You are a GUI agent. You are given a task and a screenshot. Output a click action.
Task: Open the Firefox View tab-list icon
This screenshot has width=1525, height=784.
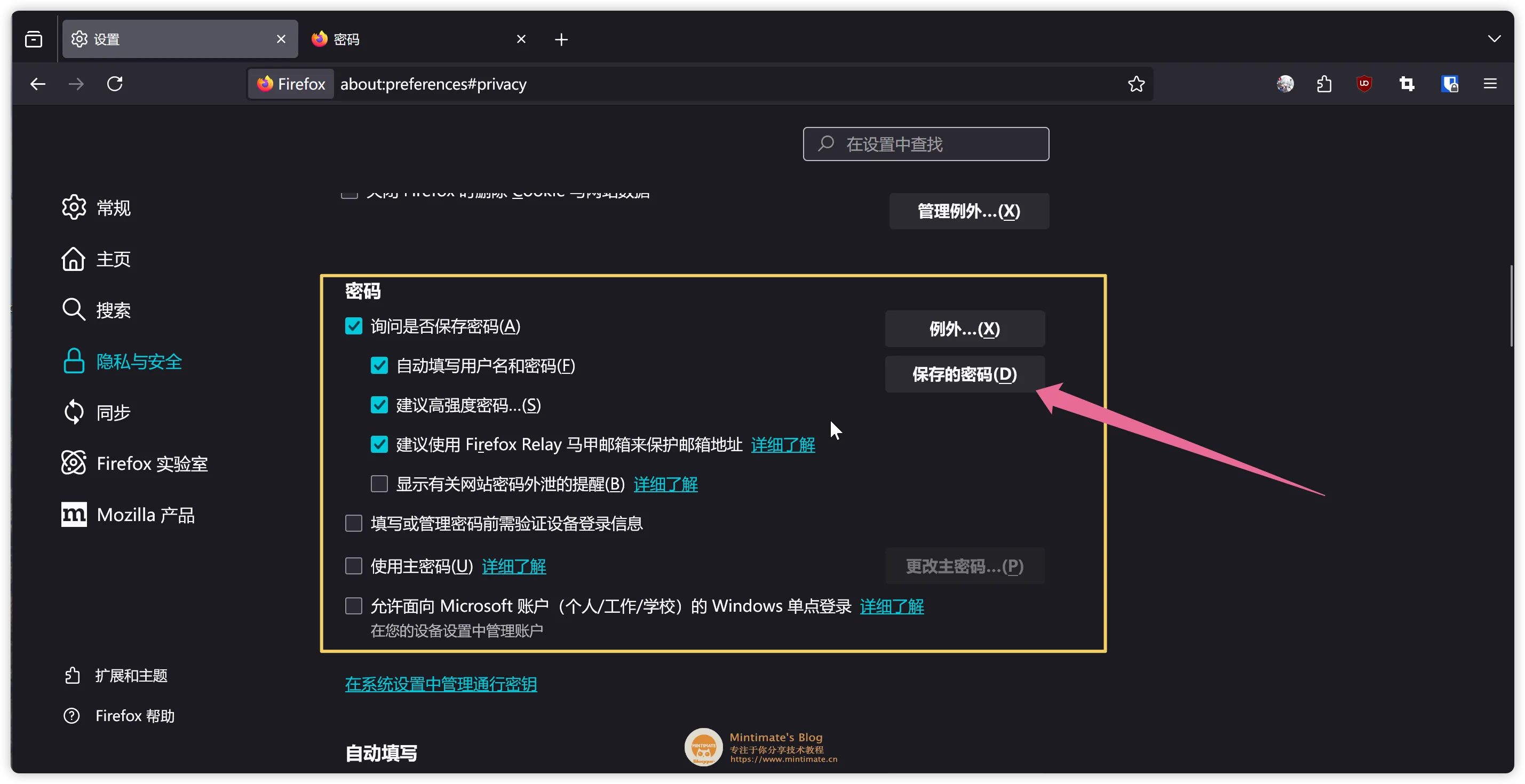(34, 39)
